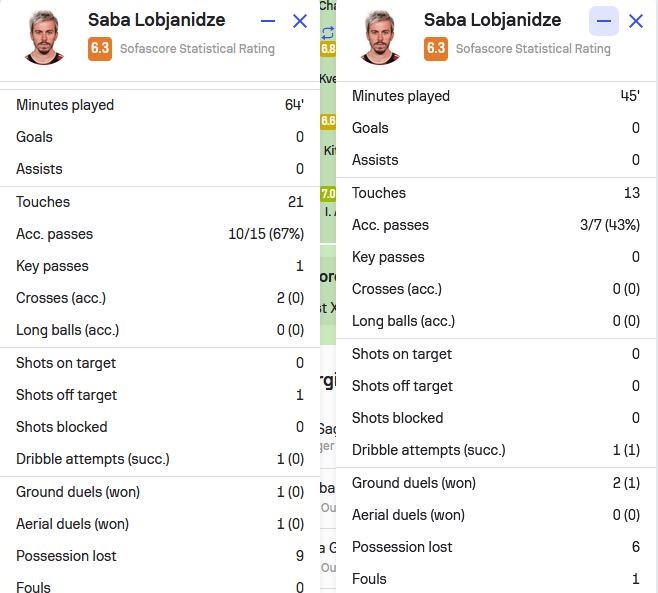Select the green 7.0 rating badge between the panels
The width and height of the screenshot is (658, 593).
tap(328, 193)
